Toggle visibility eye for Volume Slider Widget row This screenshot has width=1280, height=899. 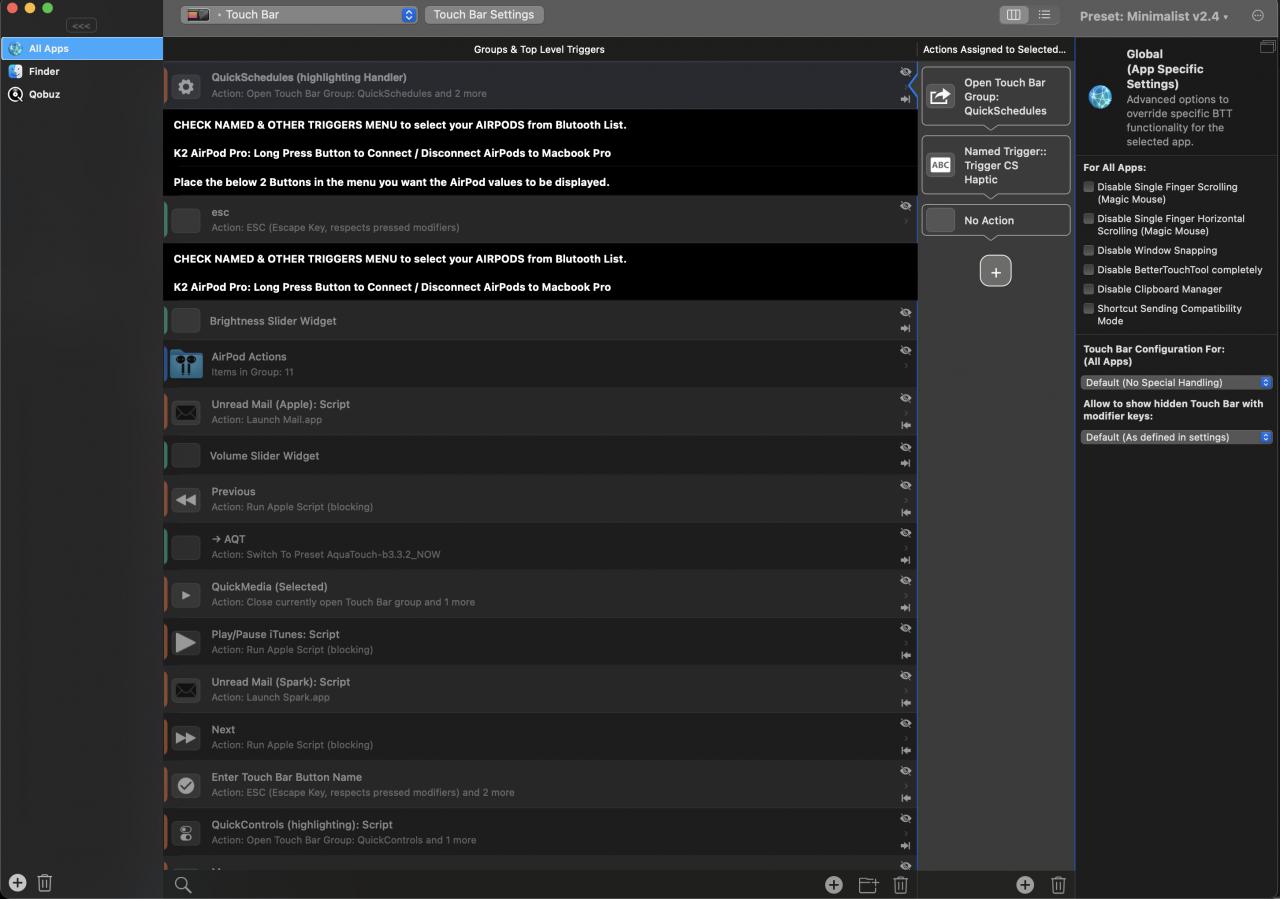pyautogui.click(x=905, y=447)
